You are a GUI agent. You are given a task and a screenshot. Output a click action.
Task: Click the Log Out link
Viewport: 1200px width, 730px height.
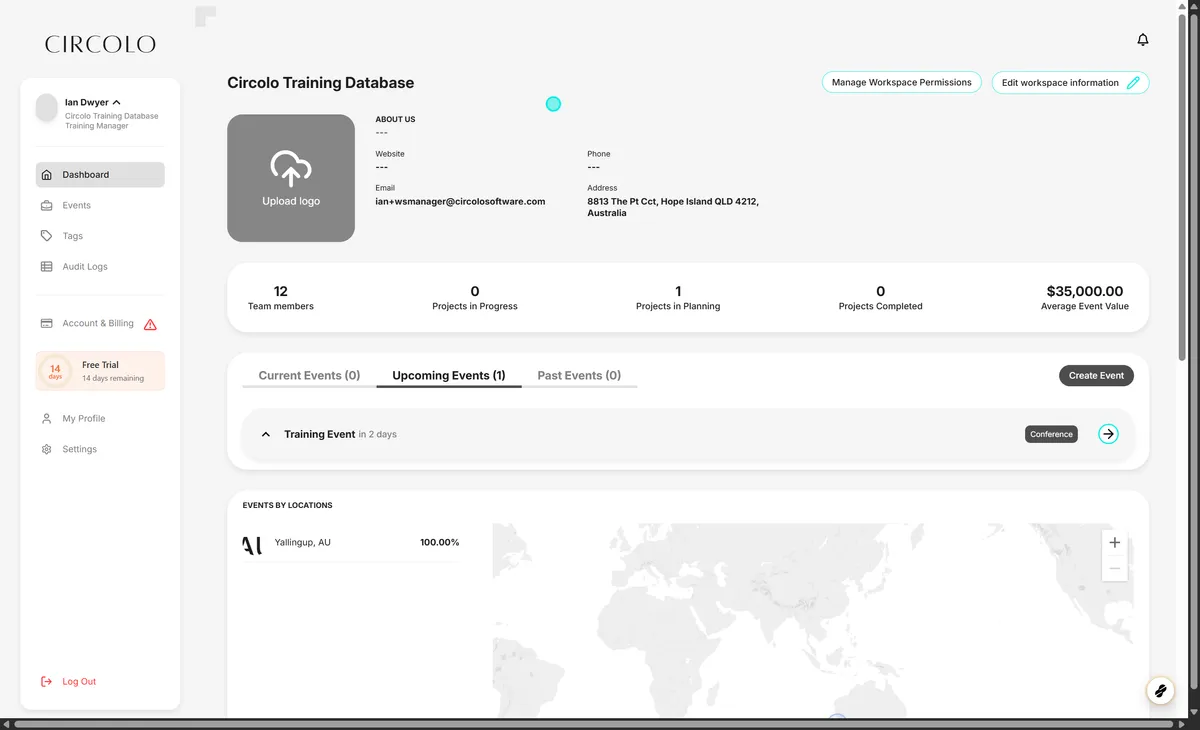click(79, 682)
